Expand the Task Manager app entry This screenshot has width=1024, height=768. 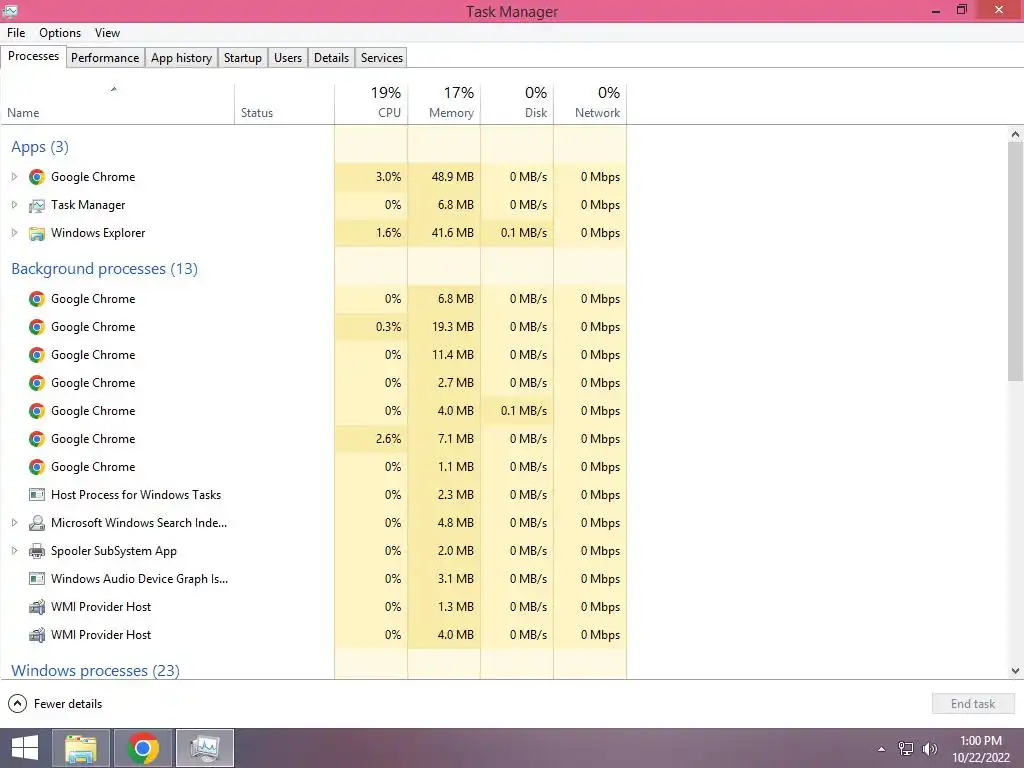[x=14, y=205]
